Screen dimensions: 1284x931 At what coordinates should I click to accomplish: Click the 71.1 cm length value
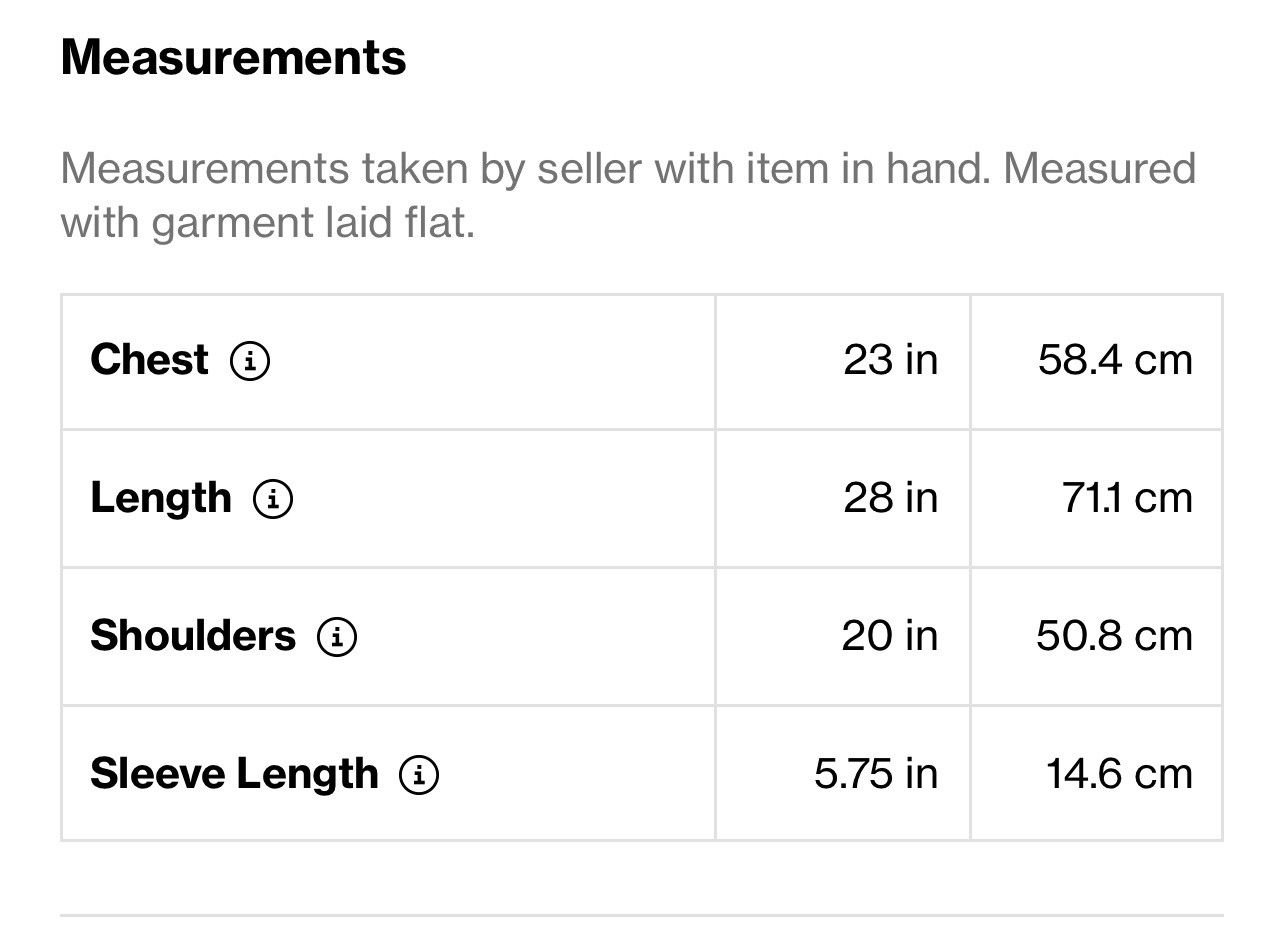1128,498
